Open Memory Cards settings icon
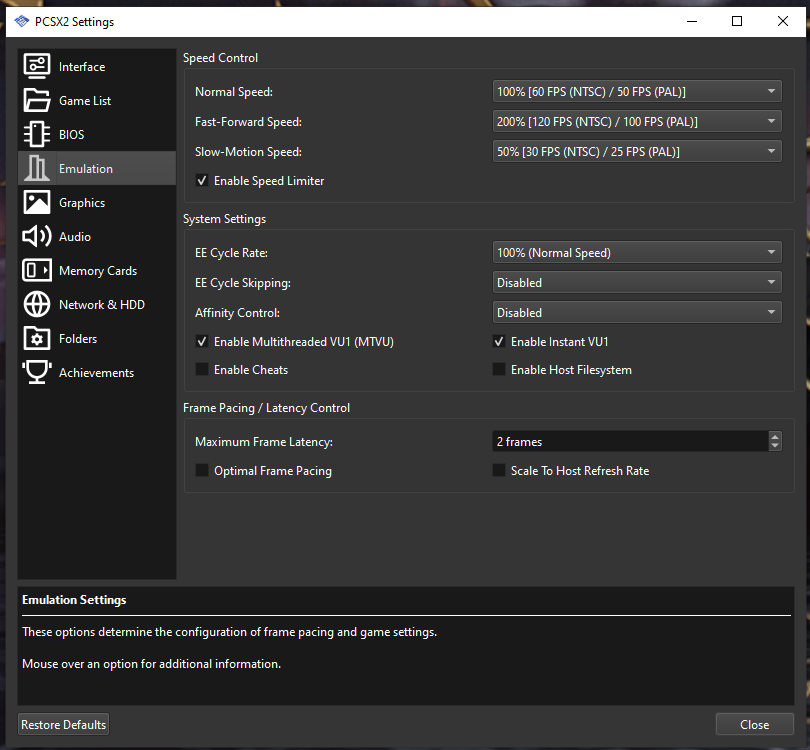This screenshot has height=750, width=810. pyautogui.click(x=37, y=270)
